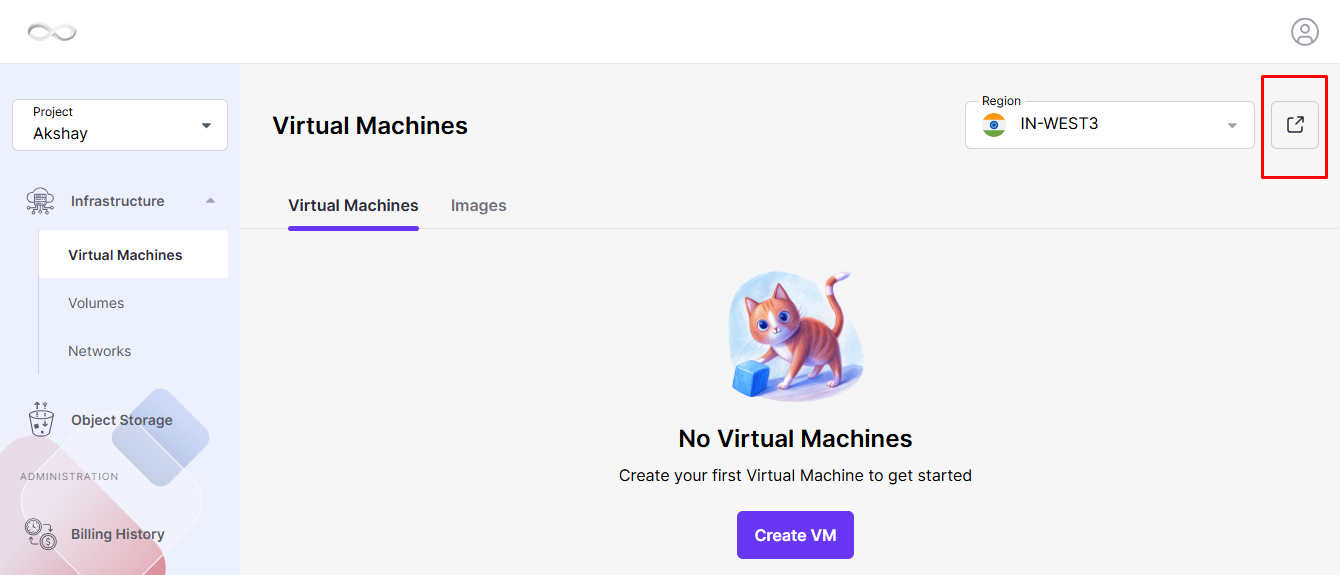Open the Object Storage menu item
Viewport: 1340px width, 575px height.
[x=120, y=420]
